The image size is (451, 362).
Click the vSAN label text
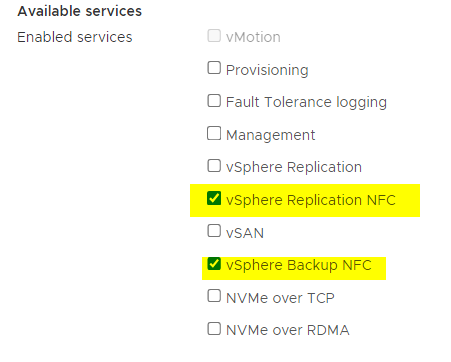(245, 233)
